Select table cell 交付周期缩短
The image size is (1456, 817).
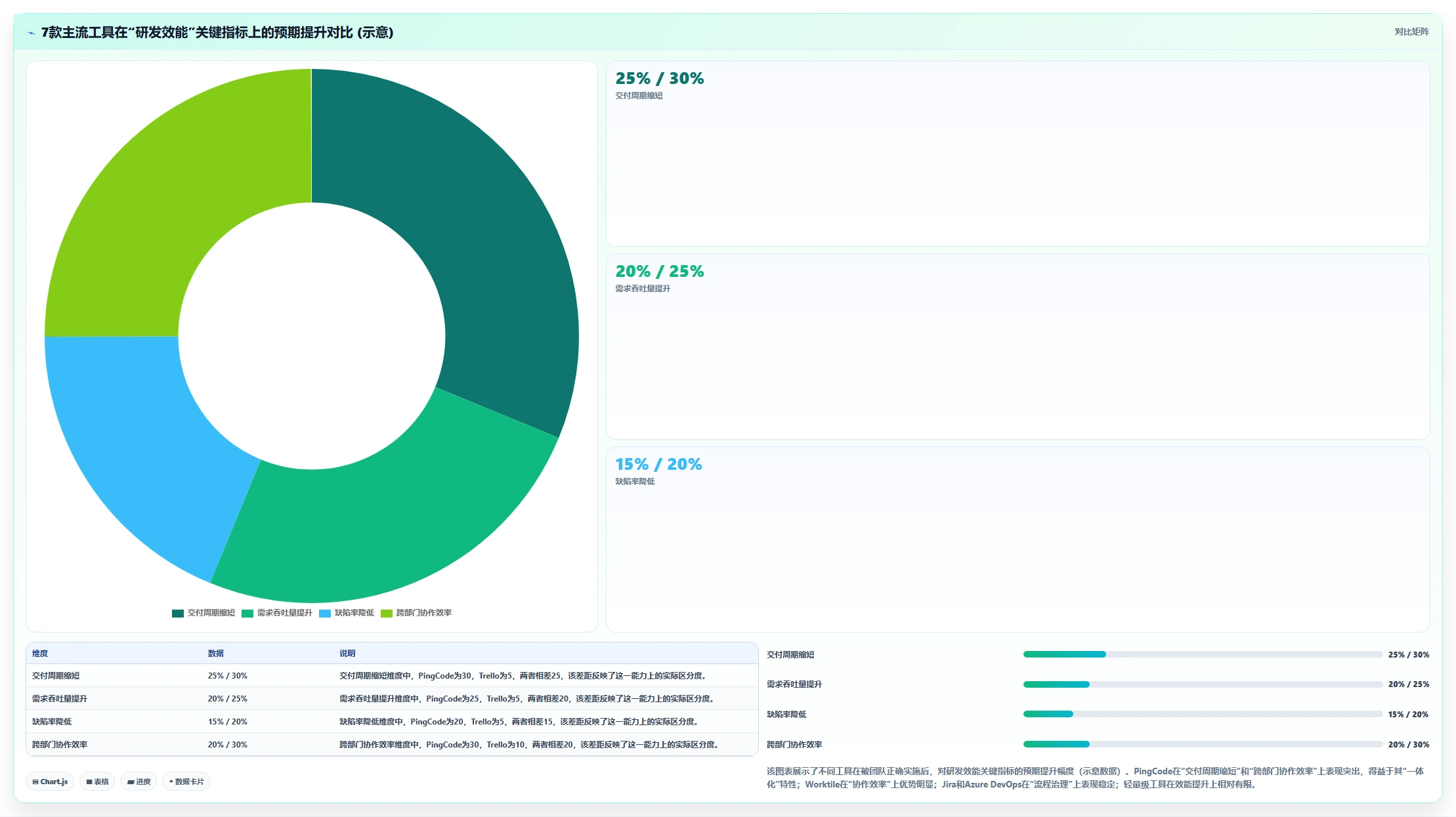56,676
